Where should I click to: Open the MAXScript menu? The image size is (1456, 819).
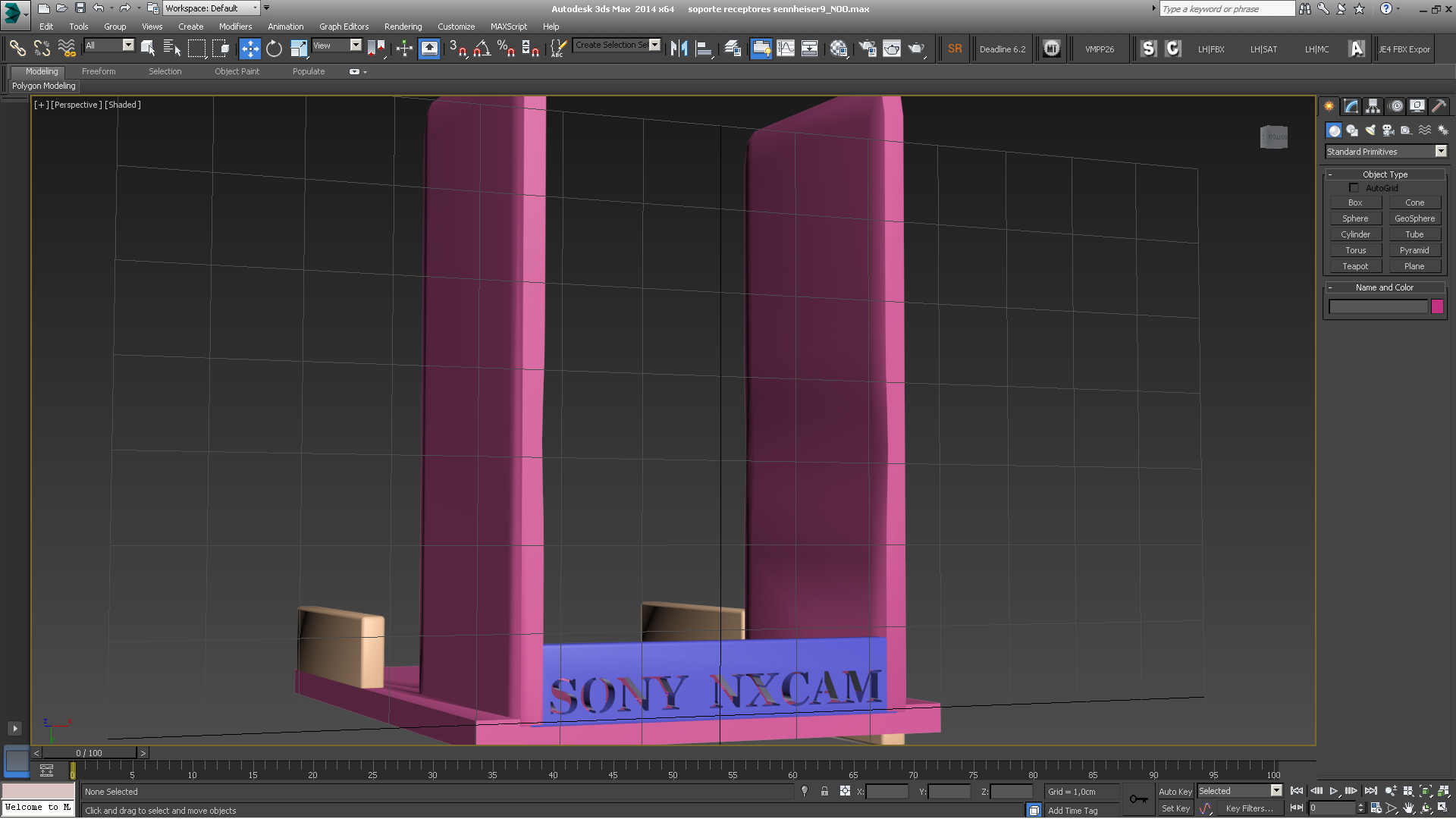[508, 27]
